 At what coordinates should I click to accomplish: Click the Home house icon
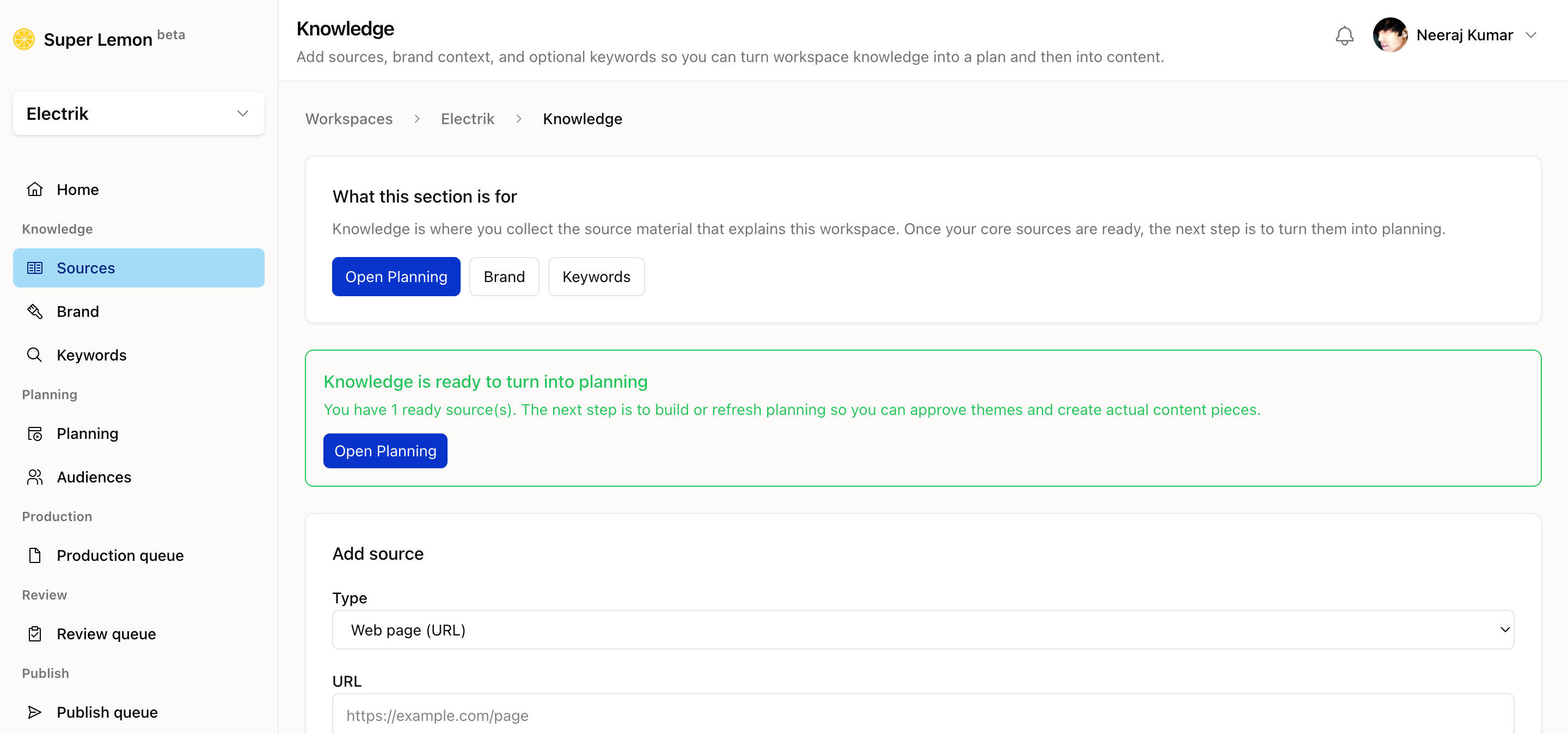(x=35, y=189)
